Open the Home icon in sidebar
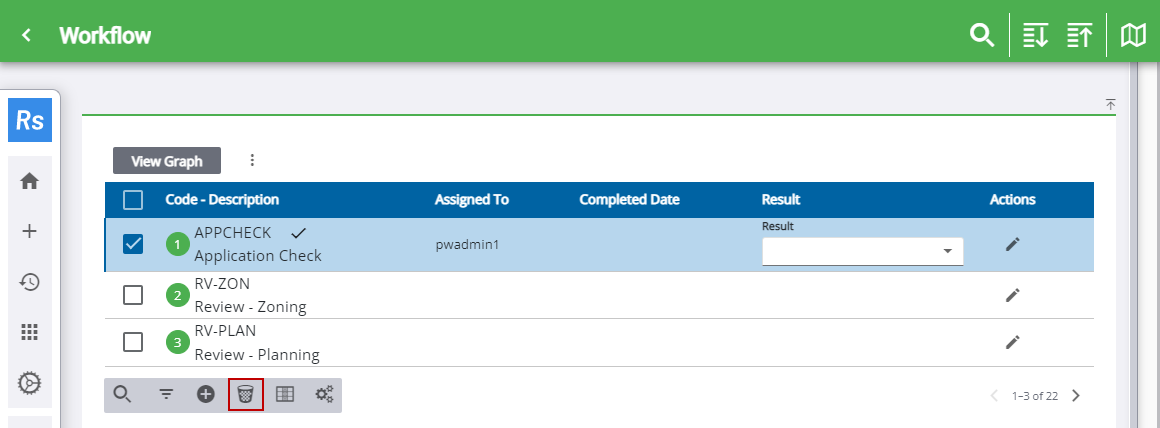The image size is (1160, 428). coord(30,181)
